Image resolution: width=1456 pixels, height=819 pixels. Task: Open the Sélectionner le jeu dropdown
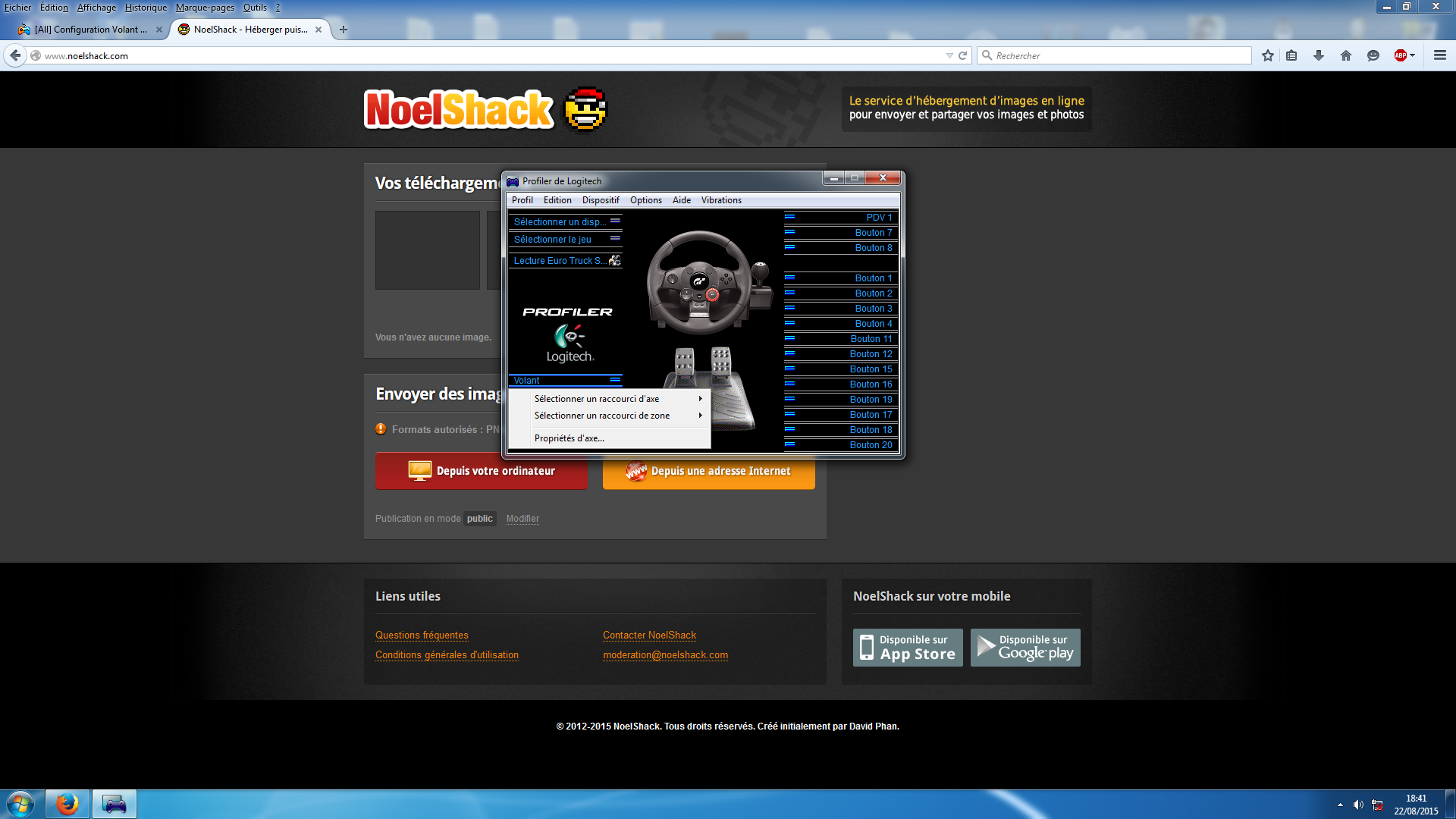[x=566, y=239]
